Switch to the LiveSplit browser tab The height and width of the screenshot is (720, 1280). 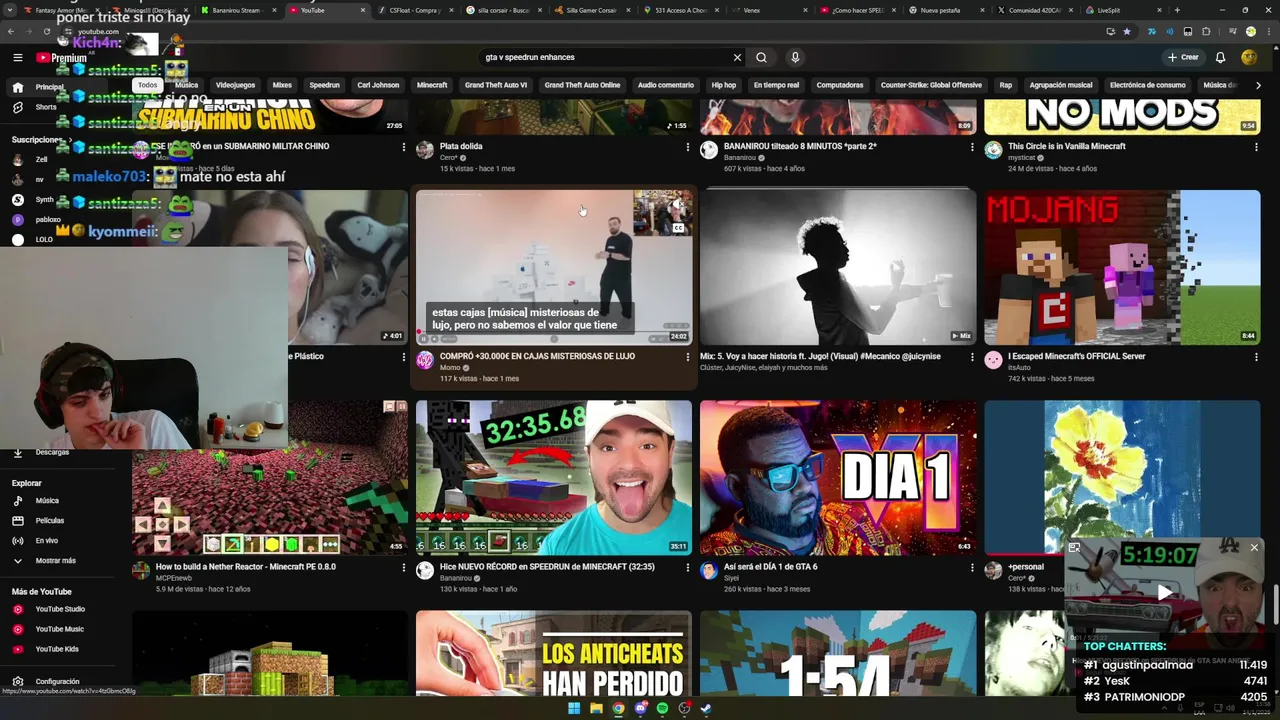click(x=1109, y=10)
